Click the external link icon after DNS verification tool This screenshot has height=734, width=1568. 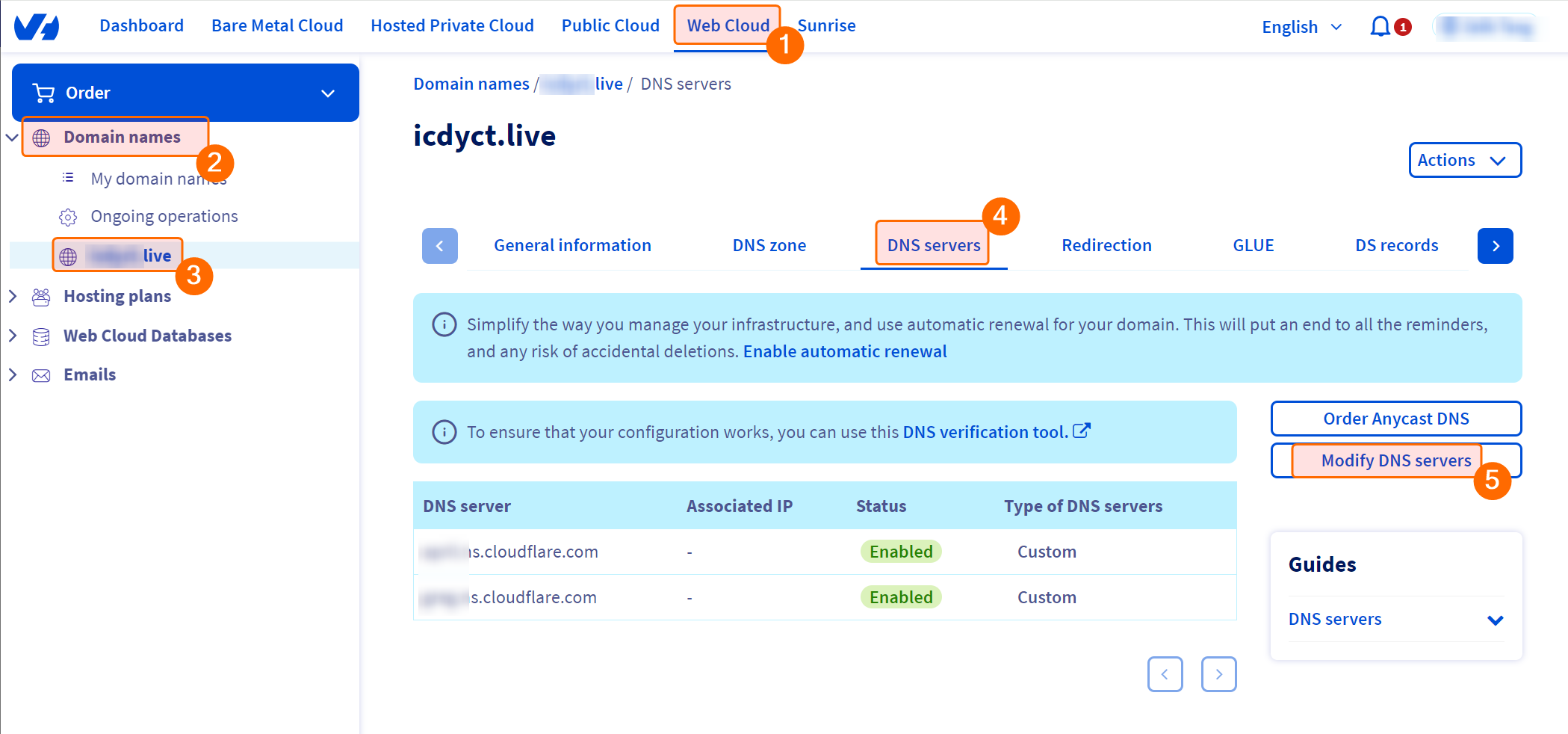click(1082, 431)
